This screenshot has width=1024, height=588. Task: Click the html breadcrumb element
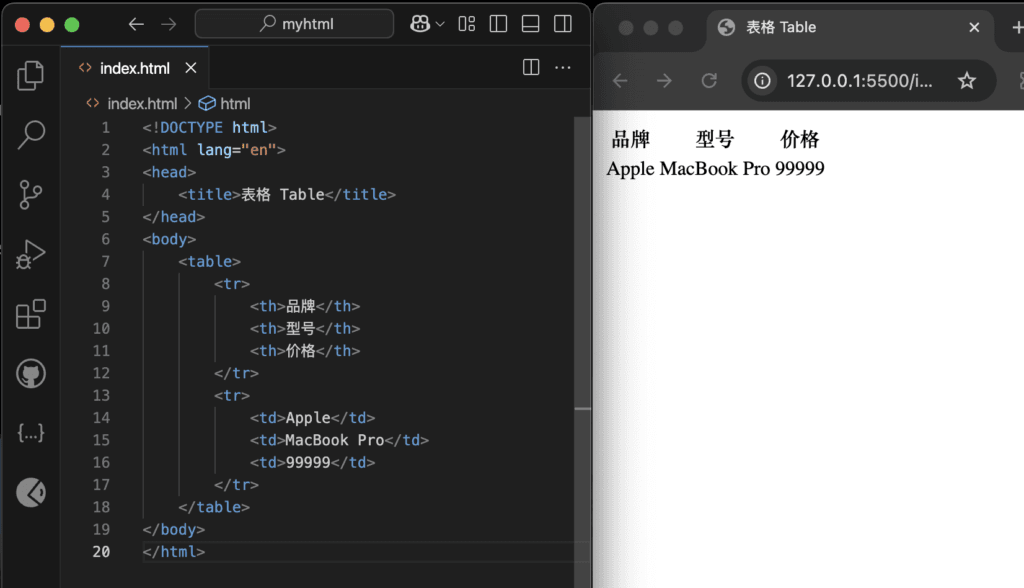(x=235, y=104)
